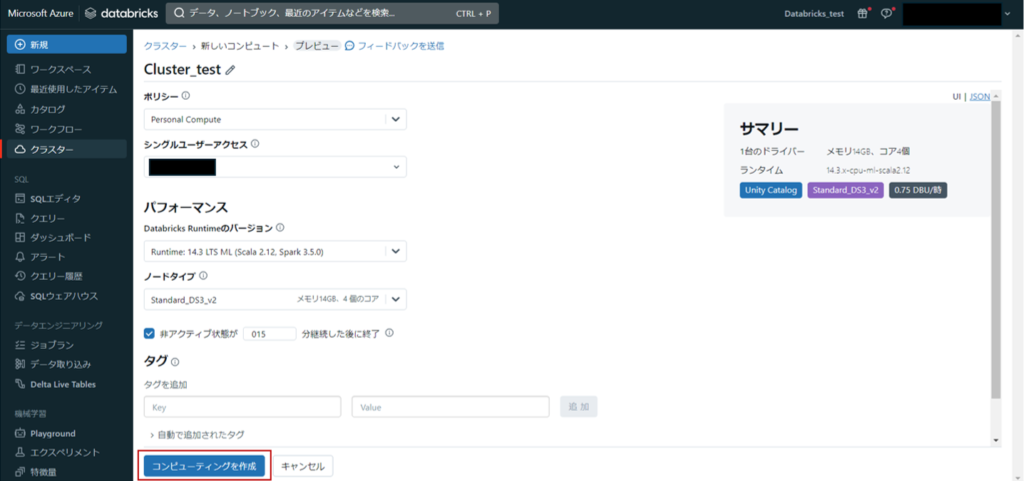
Task: Switch to JSON view link
Action: pyautogui.click(x=980, y=97)
